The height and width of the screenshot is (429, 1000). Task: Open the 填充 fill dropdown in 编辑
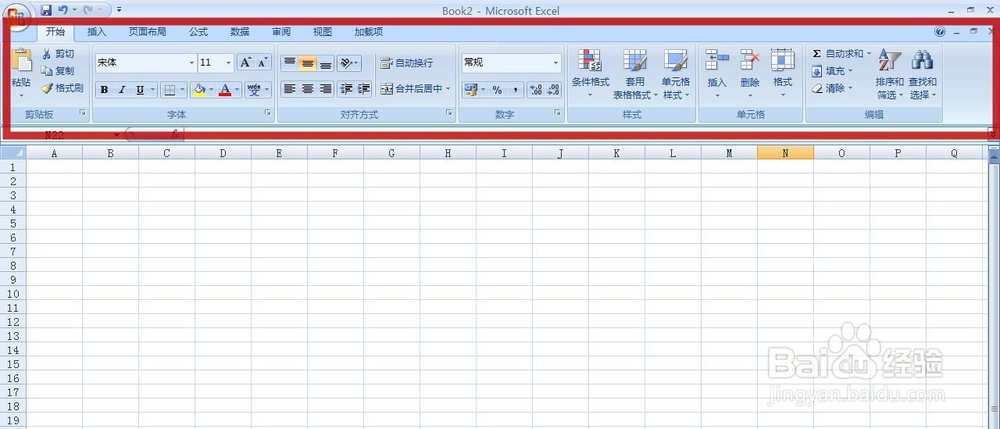[832, 71]
